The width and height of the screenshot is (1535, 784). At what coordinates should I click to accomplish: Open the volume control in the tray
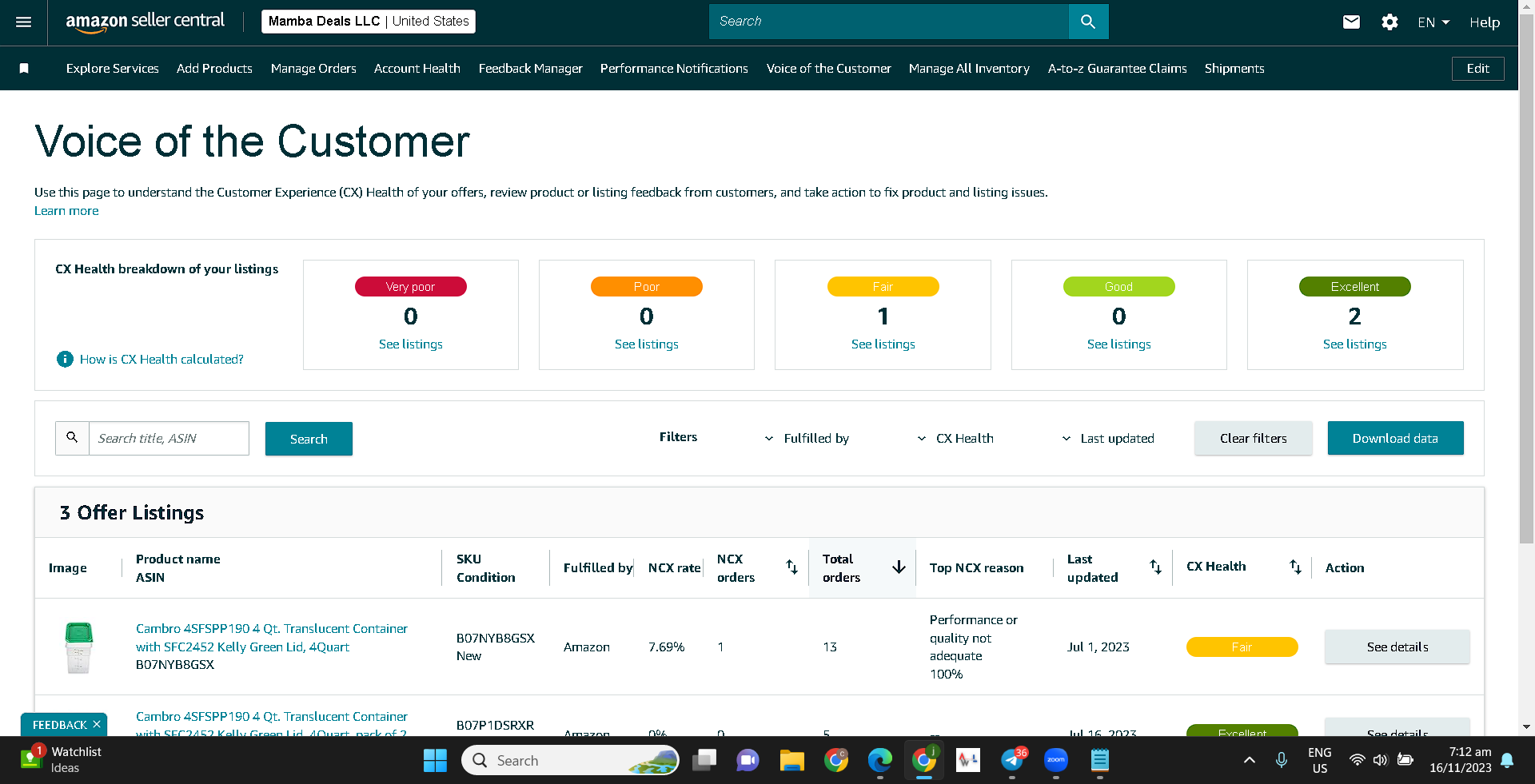click(x=1380, y=760)
